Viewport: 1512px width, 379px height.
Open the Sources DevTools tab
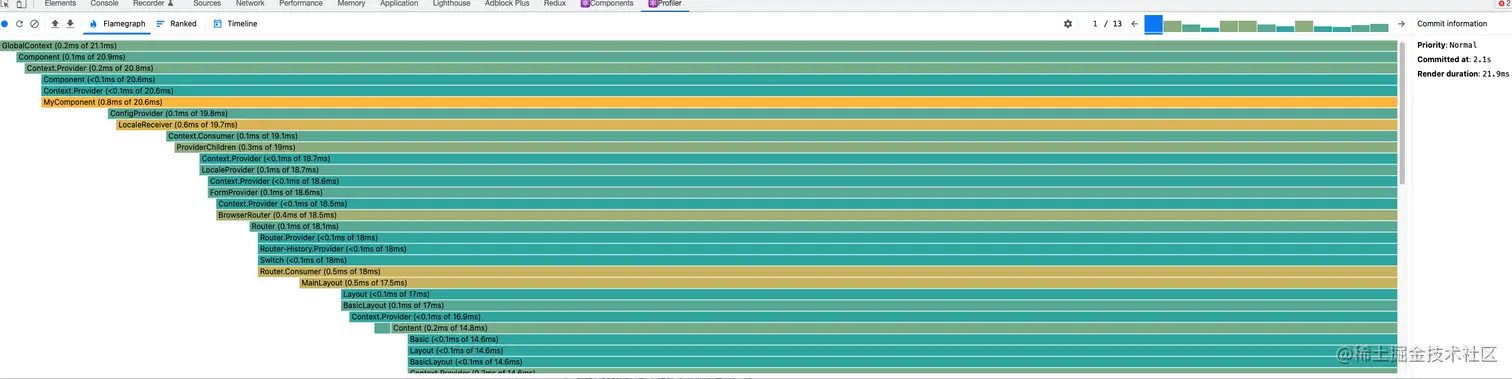pyautogui.click(x=207, y=4)
